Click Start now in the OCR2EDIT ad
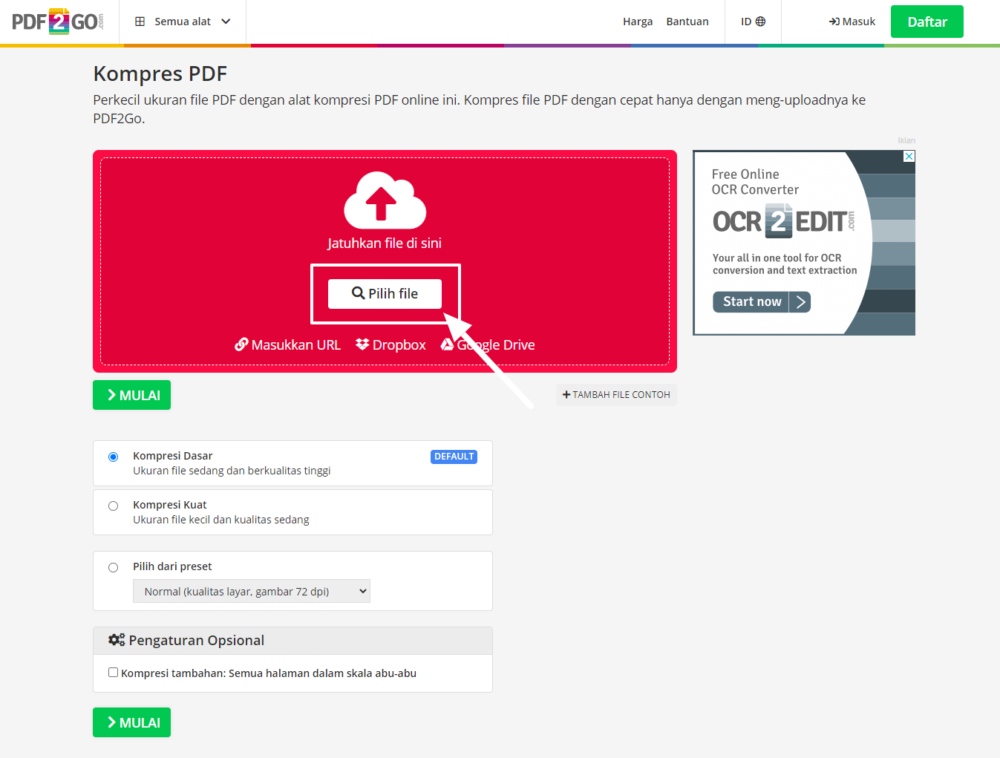The image size is (1000, 758). (x=761, y=301)
